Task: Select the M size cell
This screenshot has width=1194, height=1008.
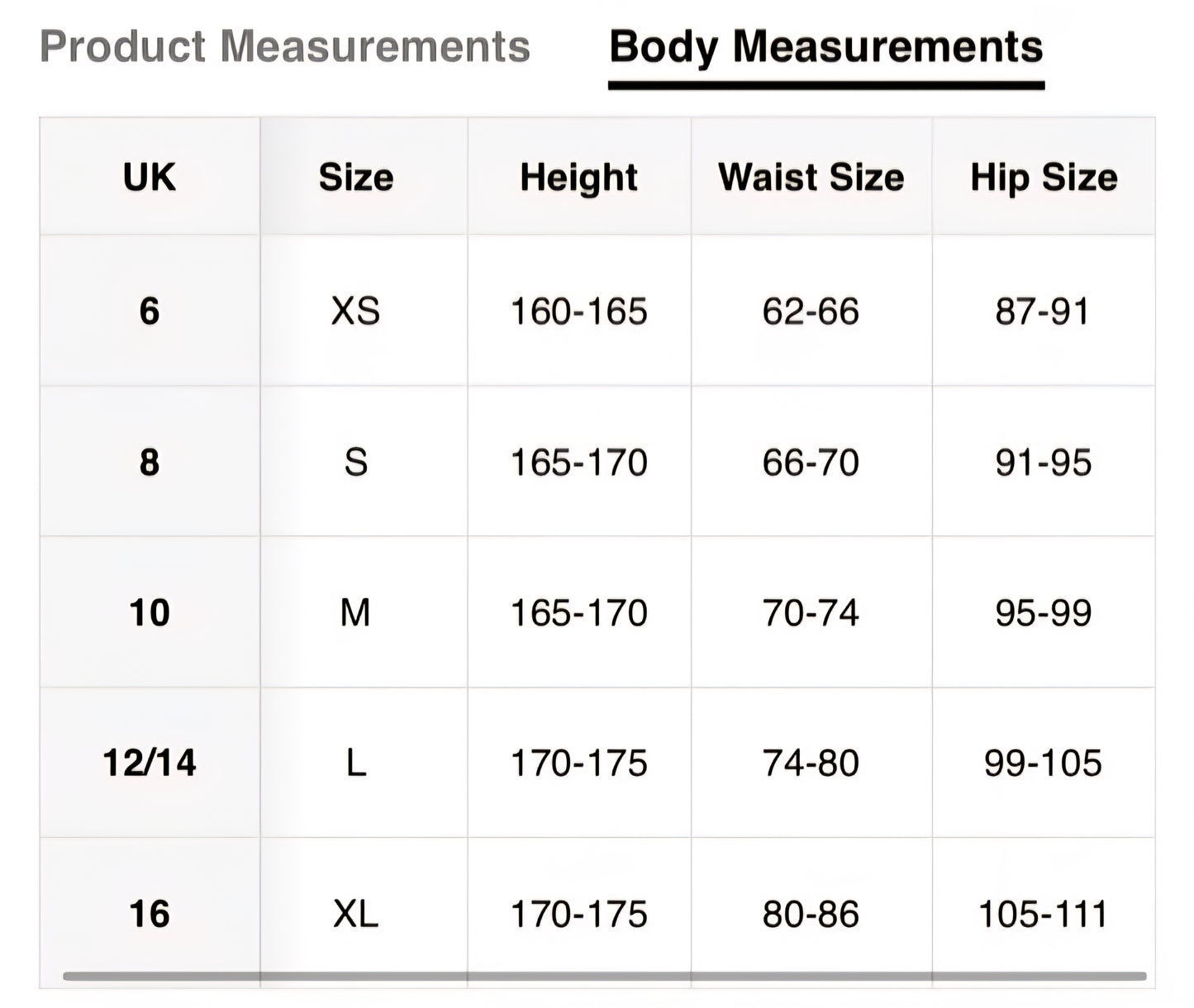Action: 356,612
